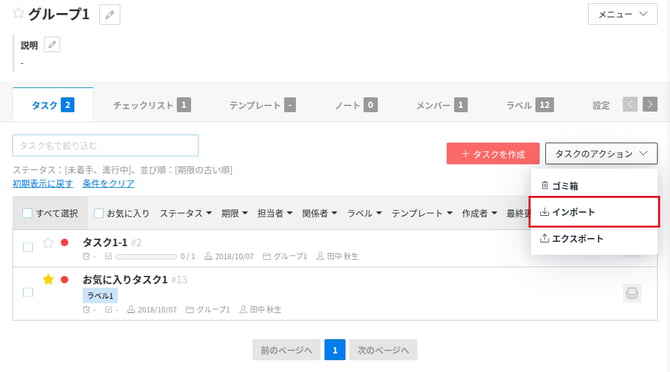Open the メンバー tab
Screen dimensions: 670x372
click(x=441, y=105)
